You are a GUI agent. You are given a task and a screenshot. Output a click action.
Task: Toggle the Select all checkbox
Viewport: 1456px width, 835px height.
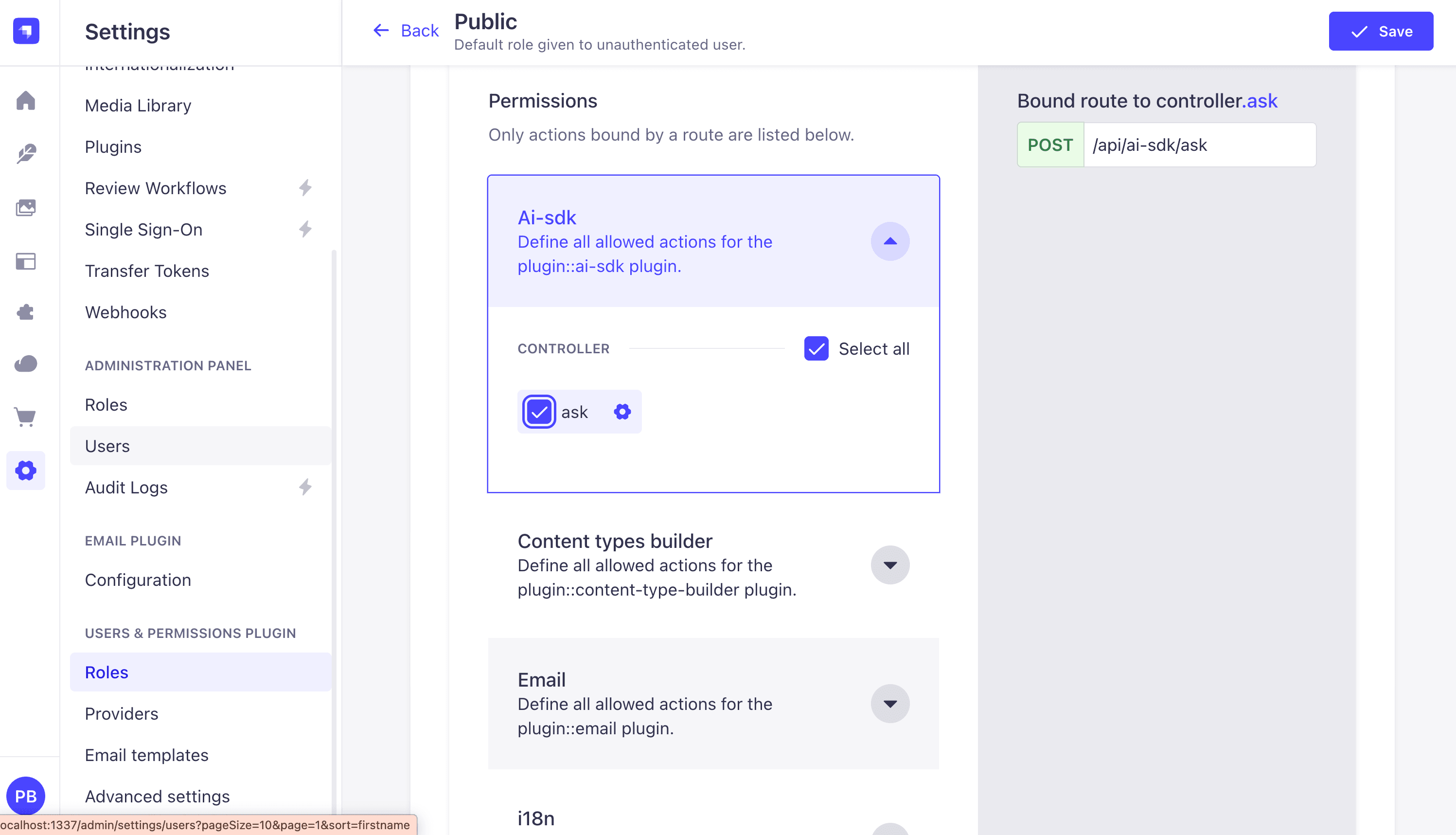click(x=816, y=349)
